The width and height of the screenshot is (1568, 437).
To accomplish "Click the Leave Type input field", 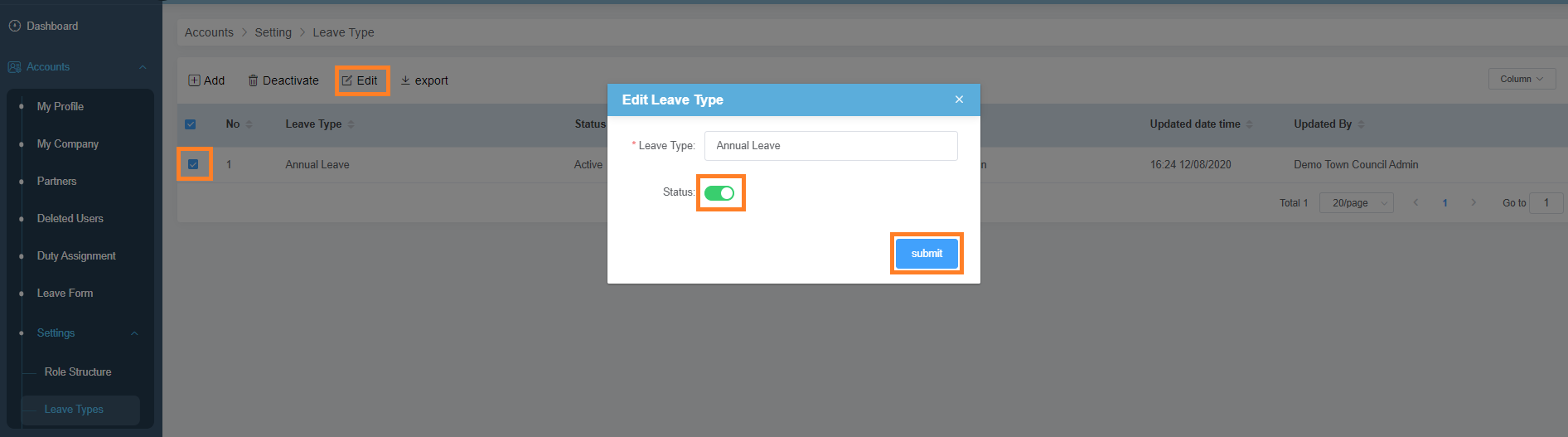I will coord(830,146).
